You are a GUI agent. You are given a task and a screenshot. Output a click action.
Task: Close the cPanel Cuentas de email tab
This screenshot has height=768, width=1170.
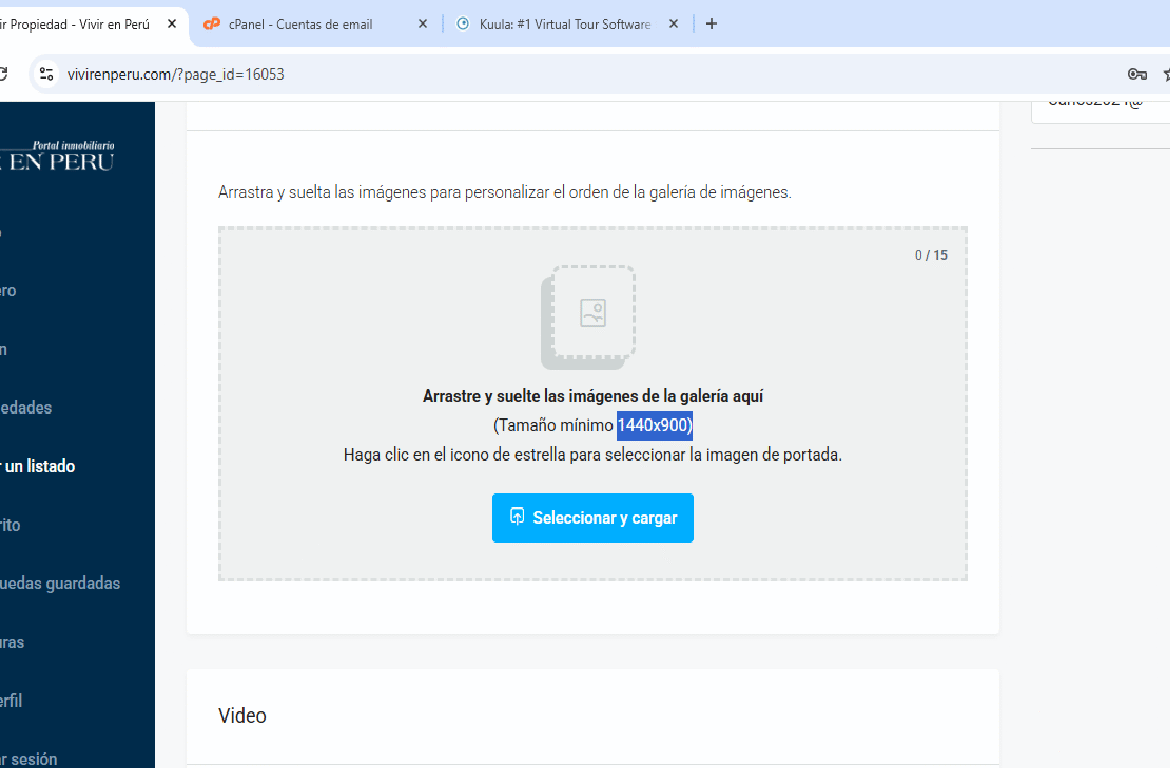[x=422, y=24]
